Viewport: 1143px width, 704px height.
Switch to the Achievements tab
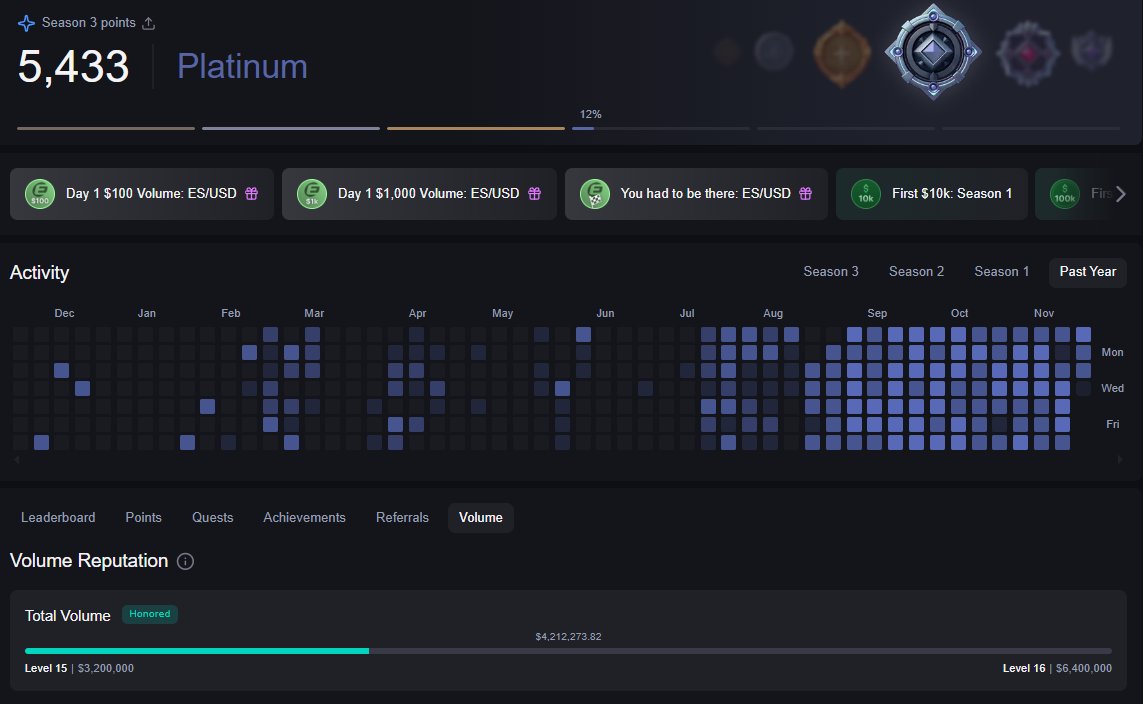click(x=304, y=517)
